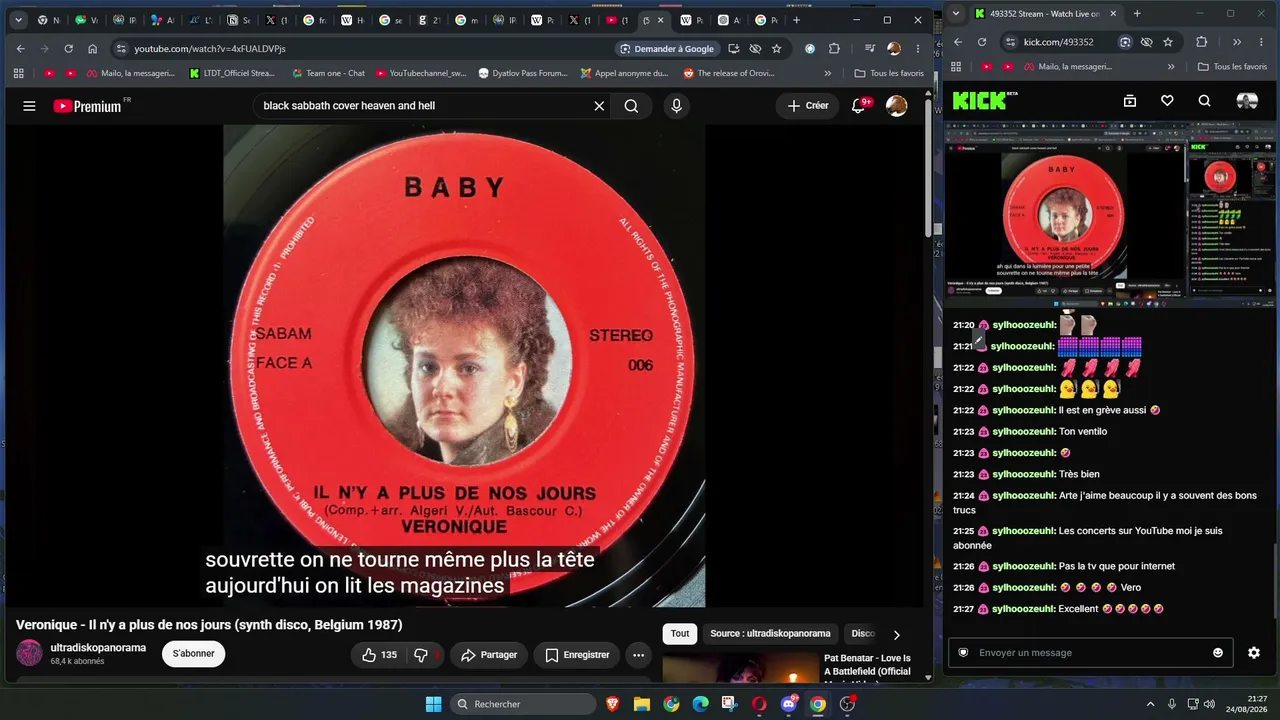
Task: Open new tab in YouTube browser window
Action: point(796,20)
